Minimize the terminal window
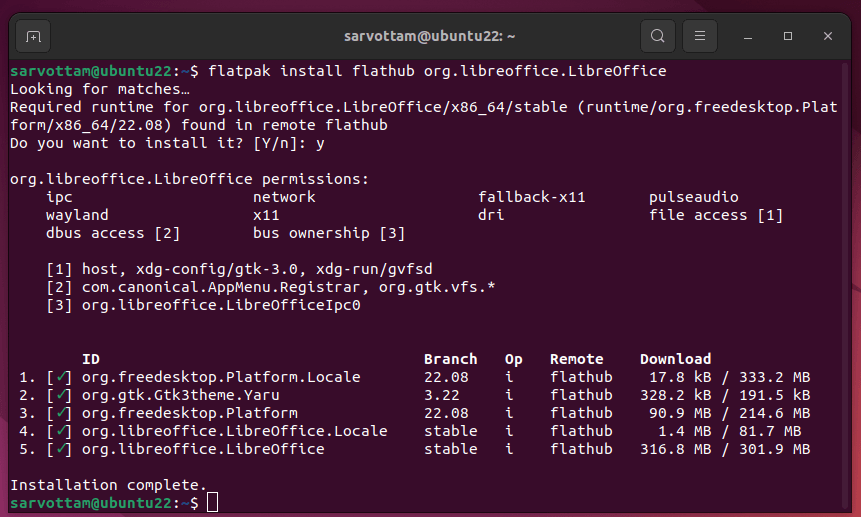The height and width of the screenshot is (517, 861). click(x=747, y=36)
